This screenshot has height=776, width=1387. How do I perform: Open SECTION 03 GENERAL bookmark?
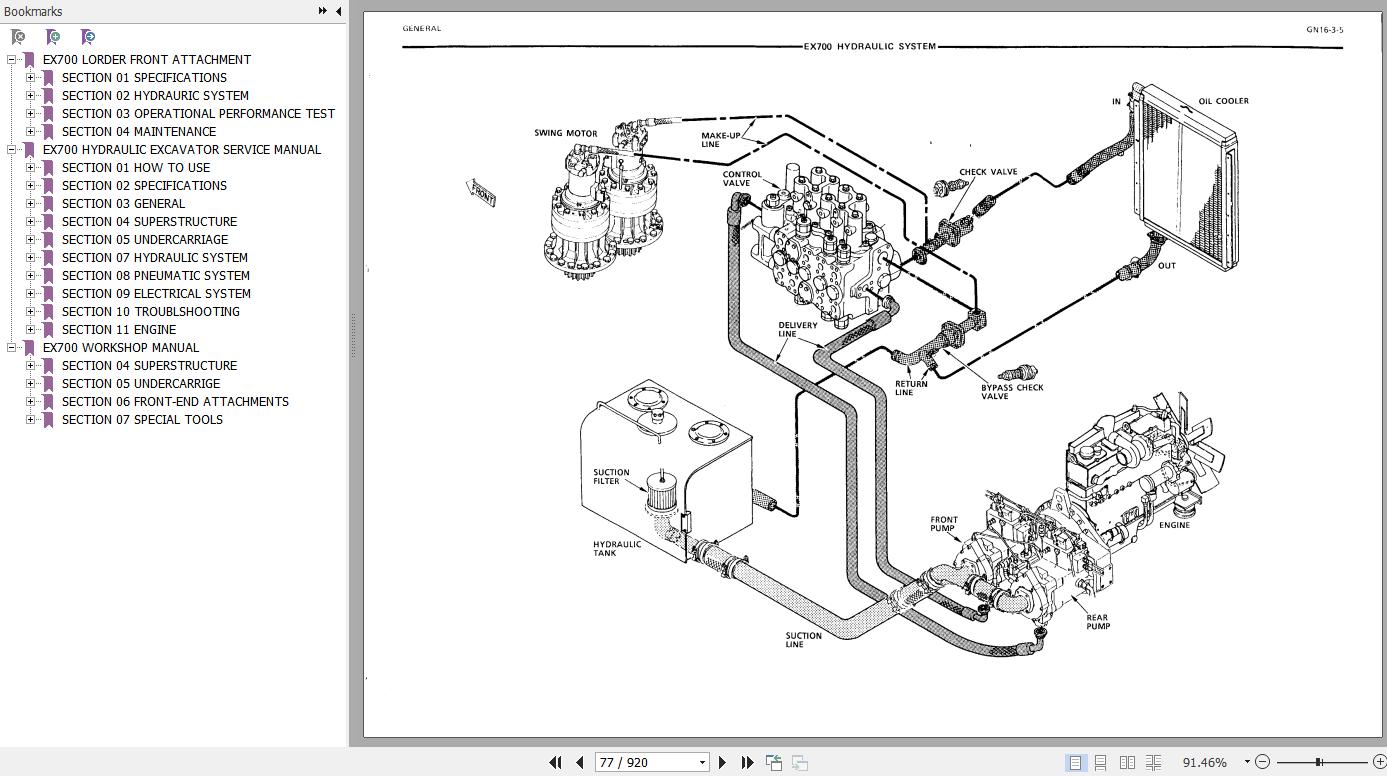[123, 203]
